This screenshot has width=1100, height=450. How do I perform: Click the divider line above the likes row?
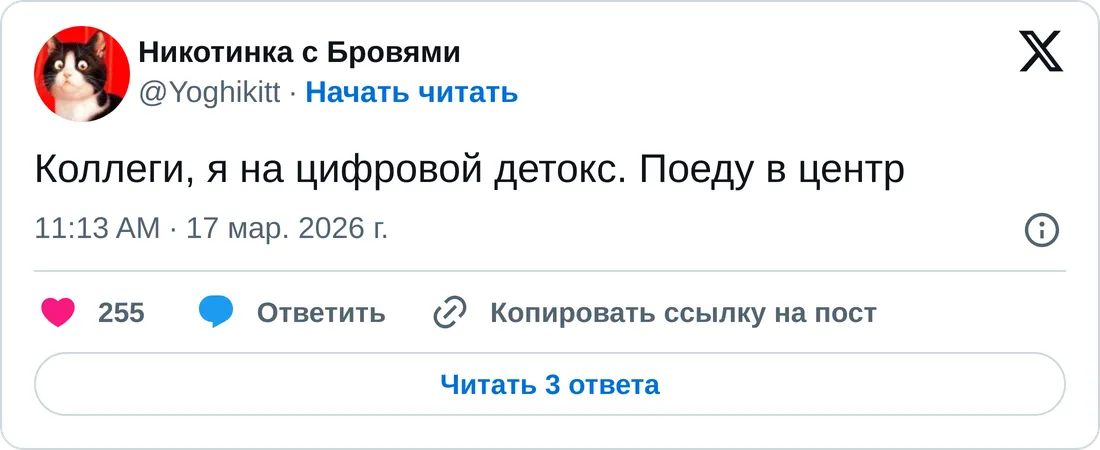[x=550, y=271]
